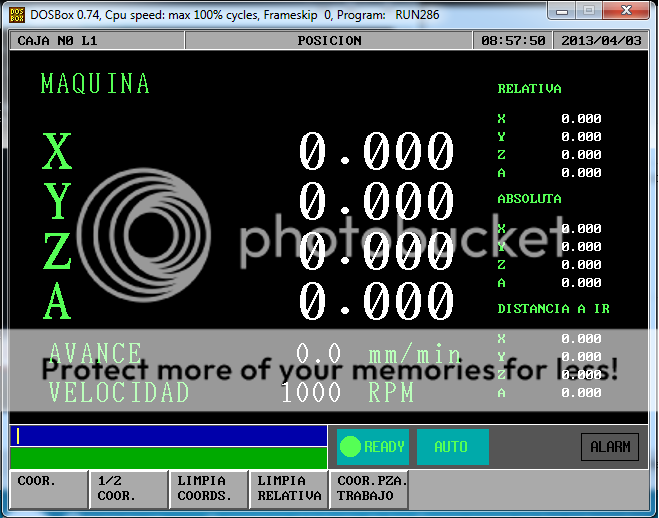
Task: Click the green status bar below the input
Action: point(168,458)
